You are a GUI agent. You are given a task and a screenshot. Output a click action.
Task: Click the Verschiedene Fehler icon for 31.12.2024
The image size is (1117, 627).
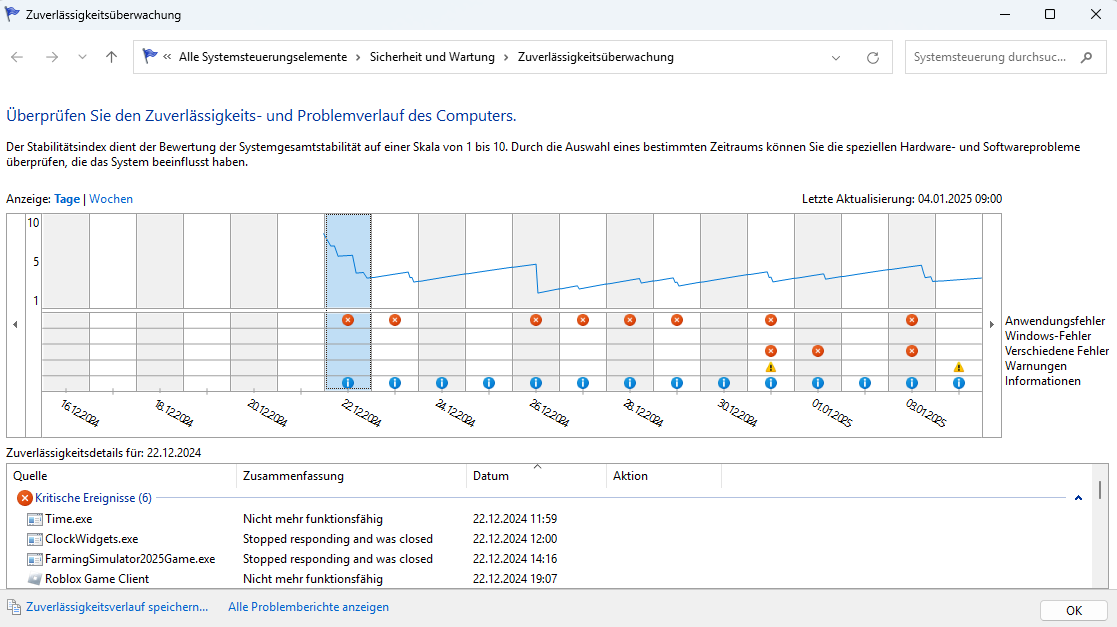pyautogui.click(x=771, y=351)
